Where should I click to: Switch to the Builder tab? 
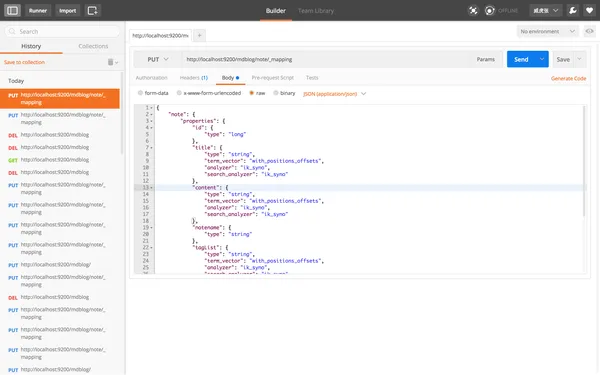276,11
